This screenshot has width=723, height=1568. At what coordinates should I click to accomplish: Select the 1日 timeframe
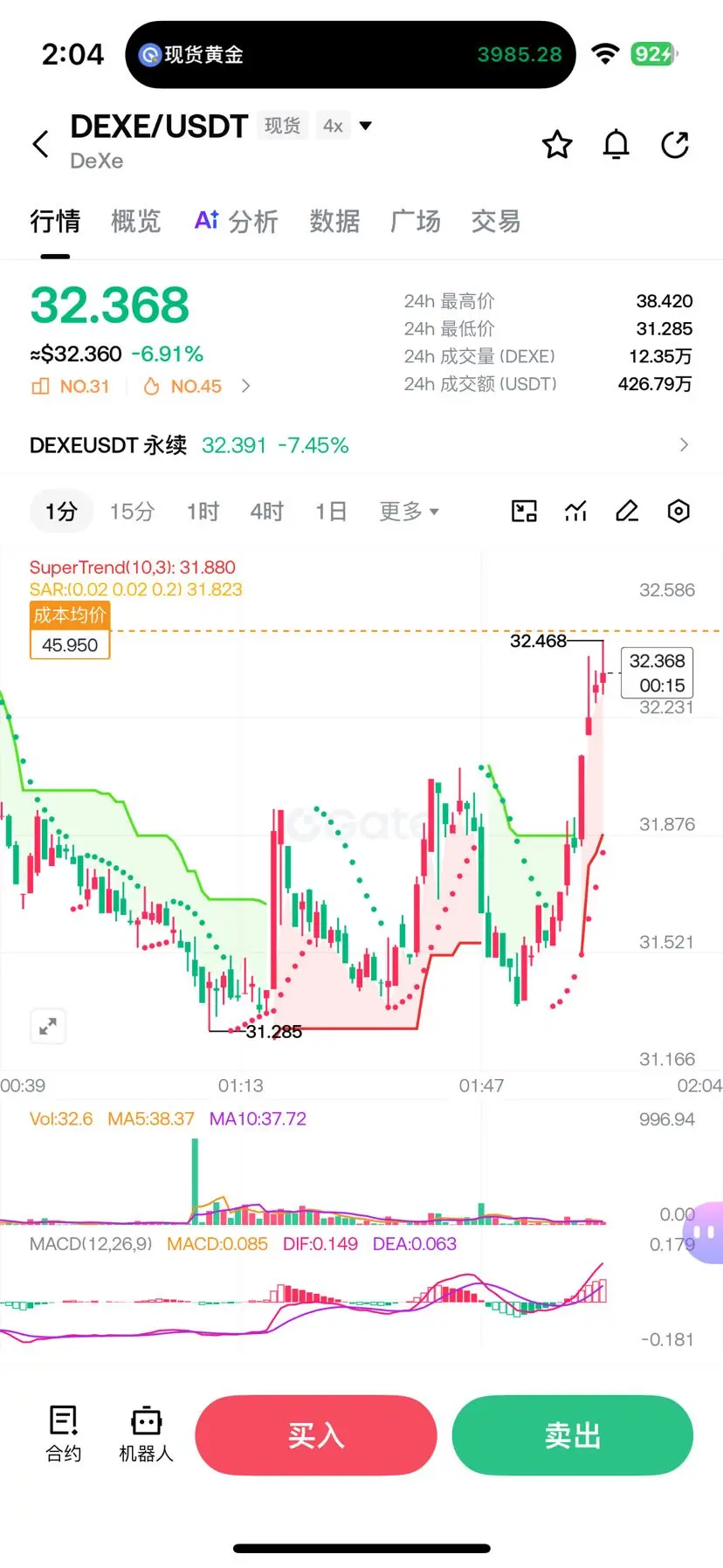click(331, 512)
